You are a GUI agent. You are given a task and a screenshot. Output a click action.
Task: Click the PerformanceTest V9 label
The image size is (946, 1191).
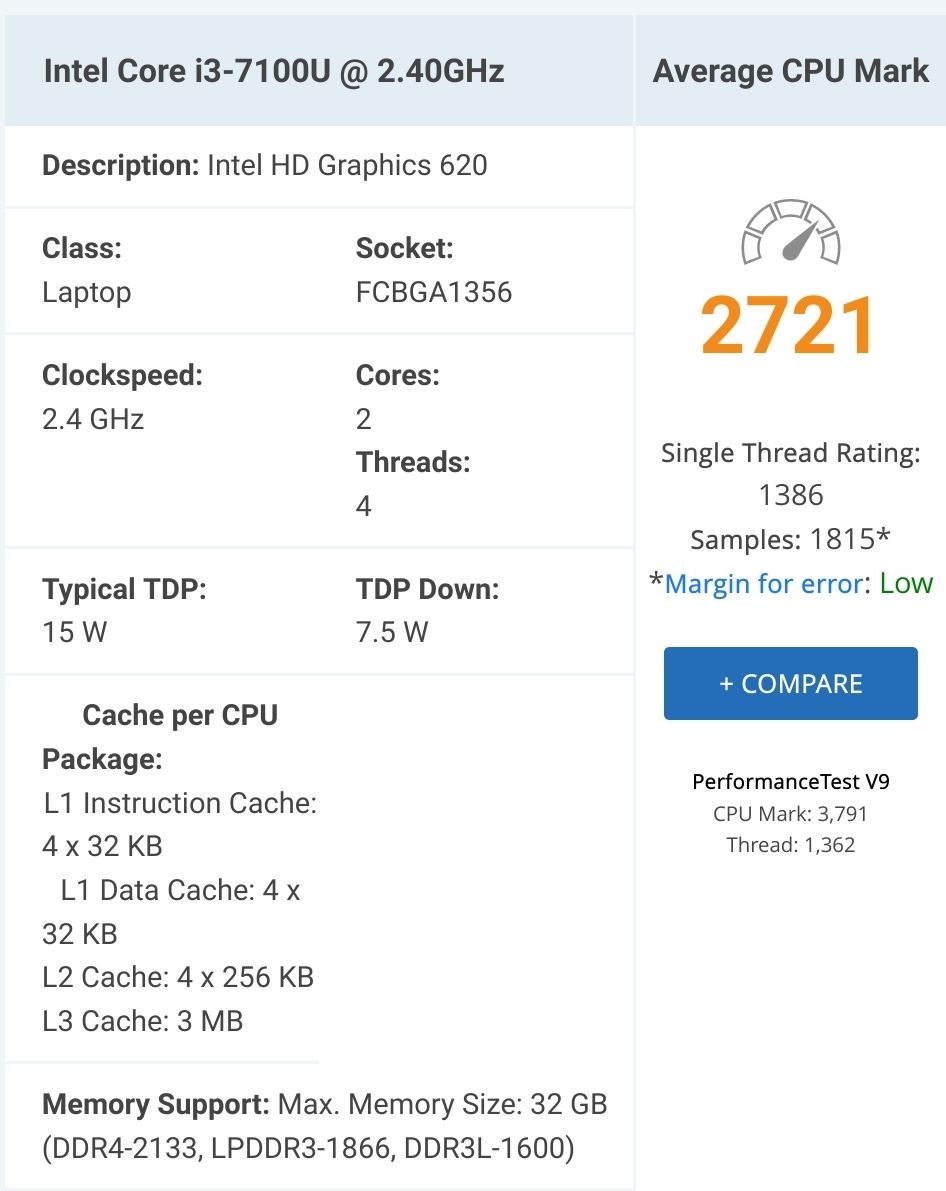pos(790,781)
